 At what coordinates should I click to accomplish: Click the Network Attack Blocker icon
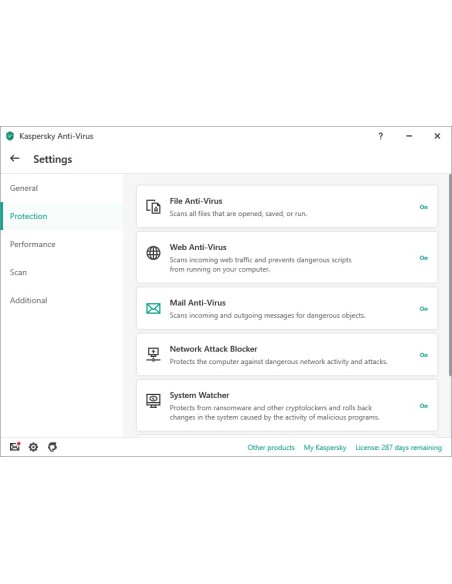153,355
